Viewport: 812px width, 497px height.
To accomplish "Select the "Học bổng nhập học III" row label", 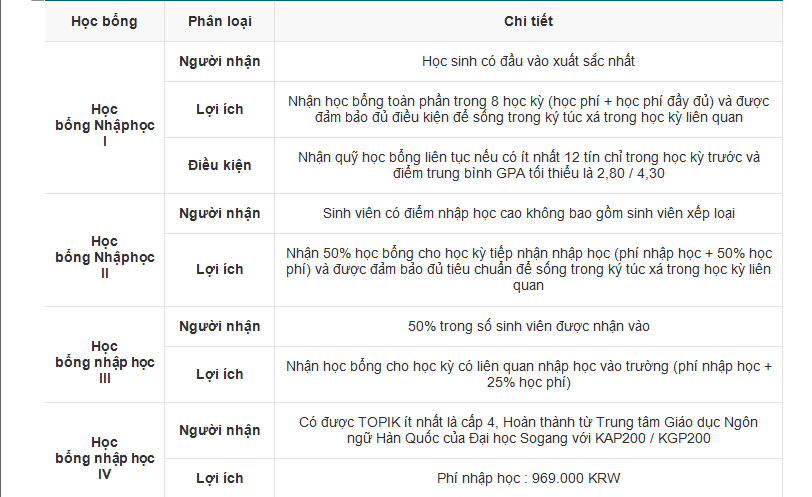I will point(105,363).
